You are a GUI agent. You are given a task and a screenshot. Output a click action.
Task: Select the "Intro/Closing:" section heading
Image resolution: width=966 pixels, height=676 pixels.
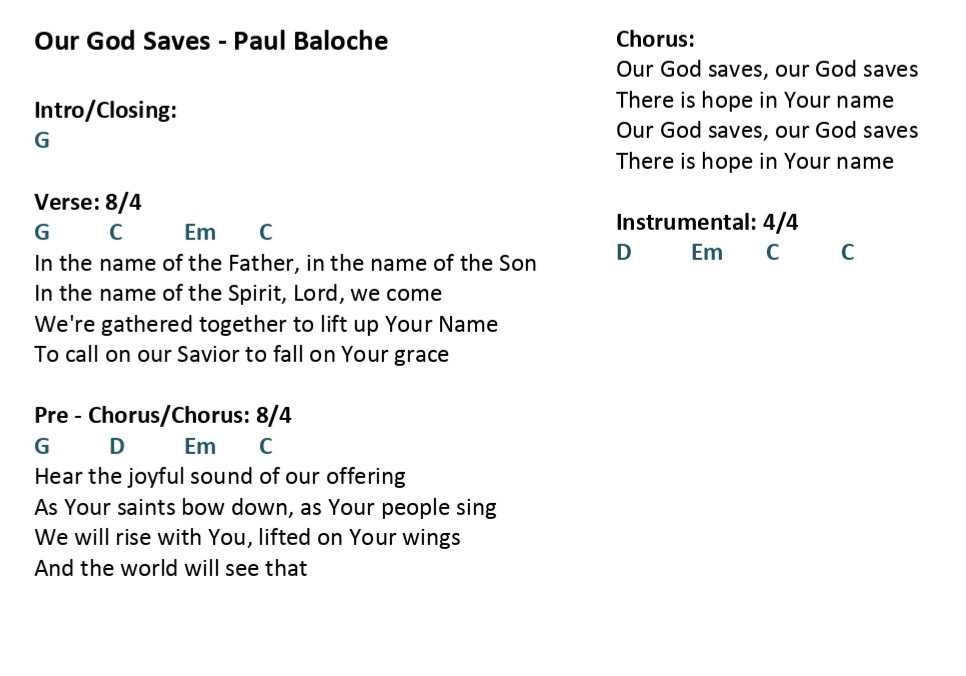pyautogui.click(x=105, y=110)
